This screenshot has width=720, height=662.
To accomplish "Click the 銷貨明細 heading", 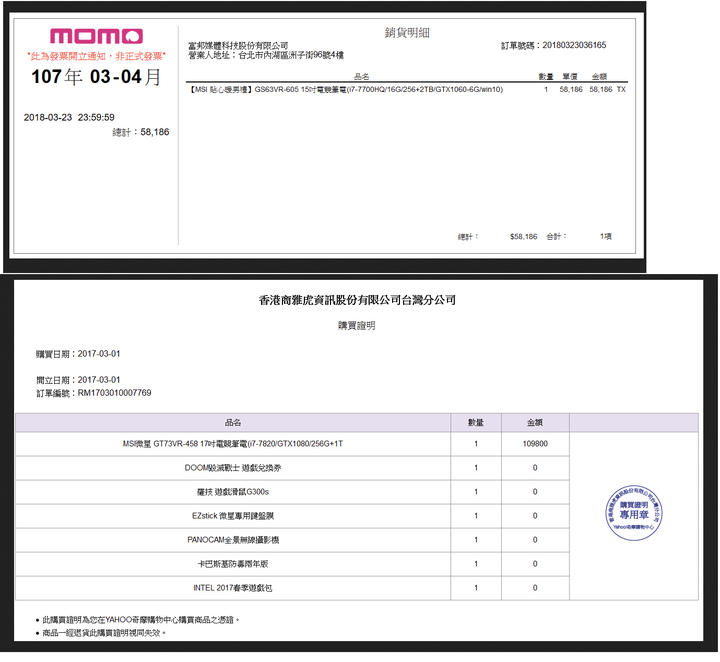I will pos(407,33).
